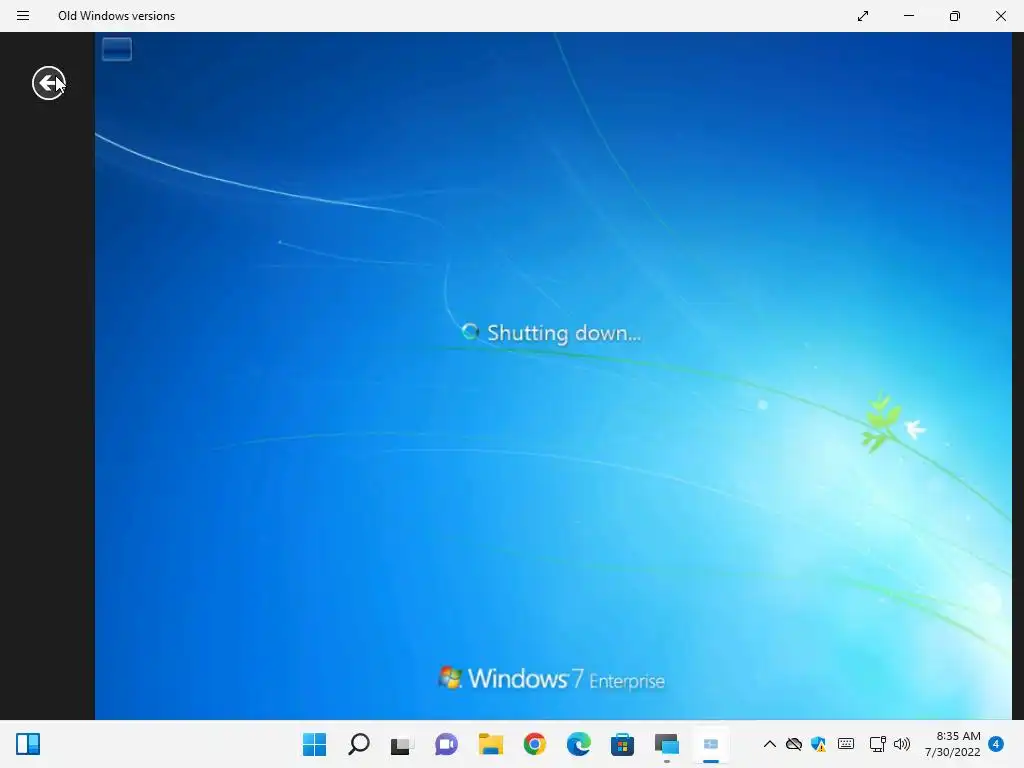Open the Windows Security tray icon
1024x768 pixels.
tap(818, 744)
